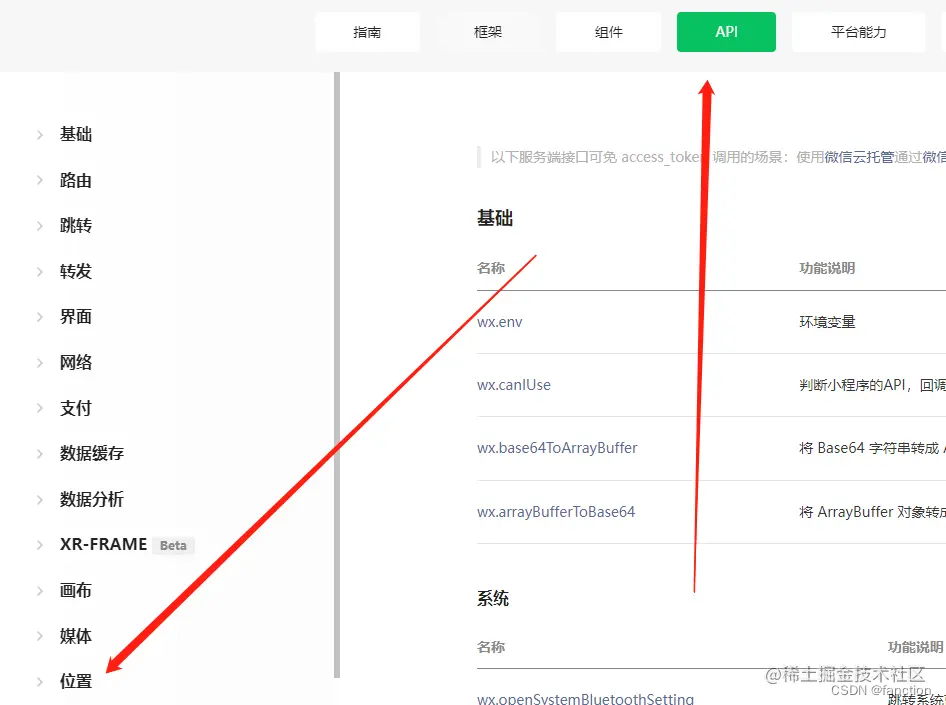Image resolution: width=946 pixels, height=705 pixels.
Task: Click the XR-FRAME chevron icon
Action: (38, 545)
